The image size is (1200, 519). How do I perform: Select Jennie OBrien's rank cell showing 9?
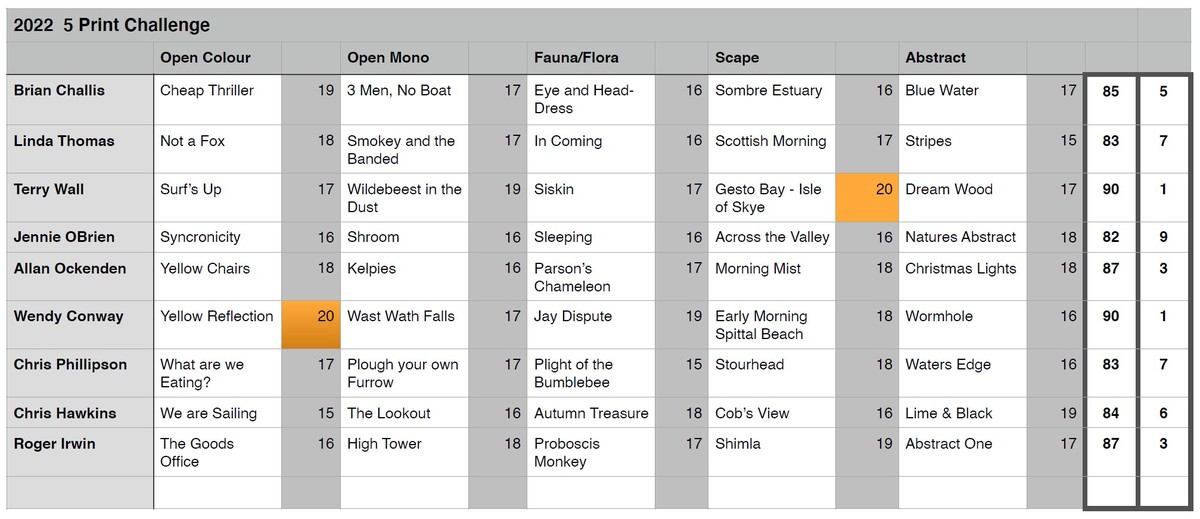coord(1164,237)
